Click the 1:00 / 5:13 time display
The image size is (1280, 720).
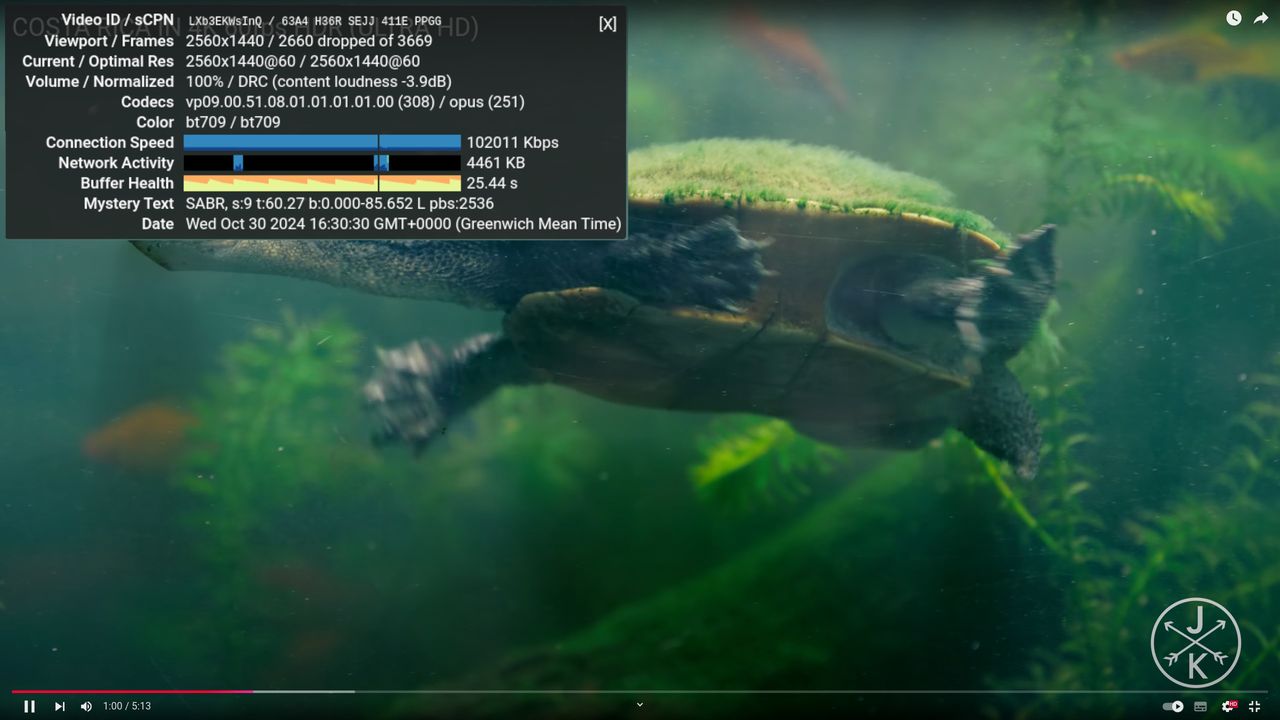point(127,706)
